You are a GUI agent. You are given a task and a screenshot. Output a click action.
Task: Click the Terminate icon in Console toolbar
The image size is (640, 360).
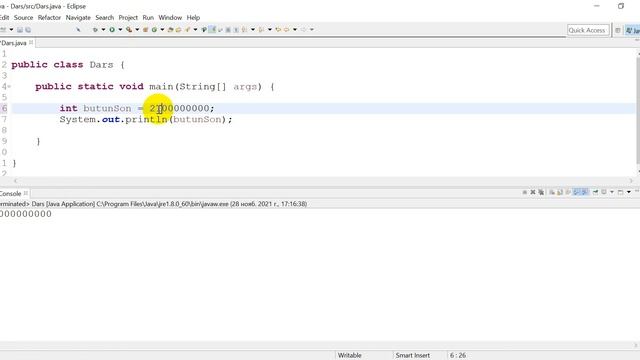tap(524, 192)
